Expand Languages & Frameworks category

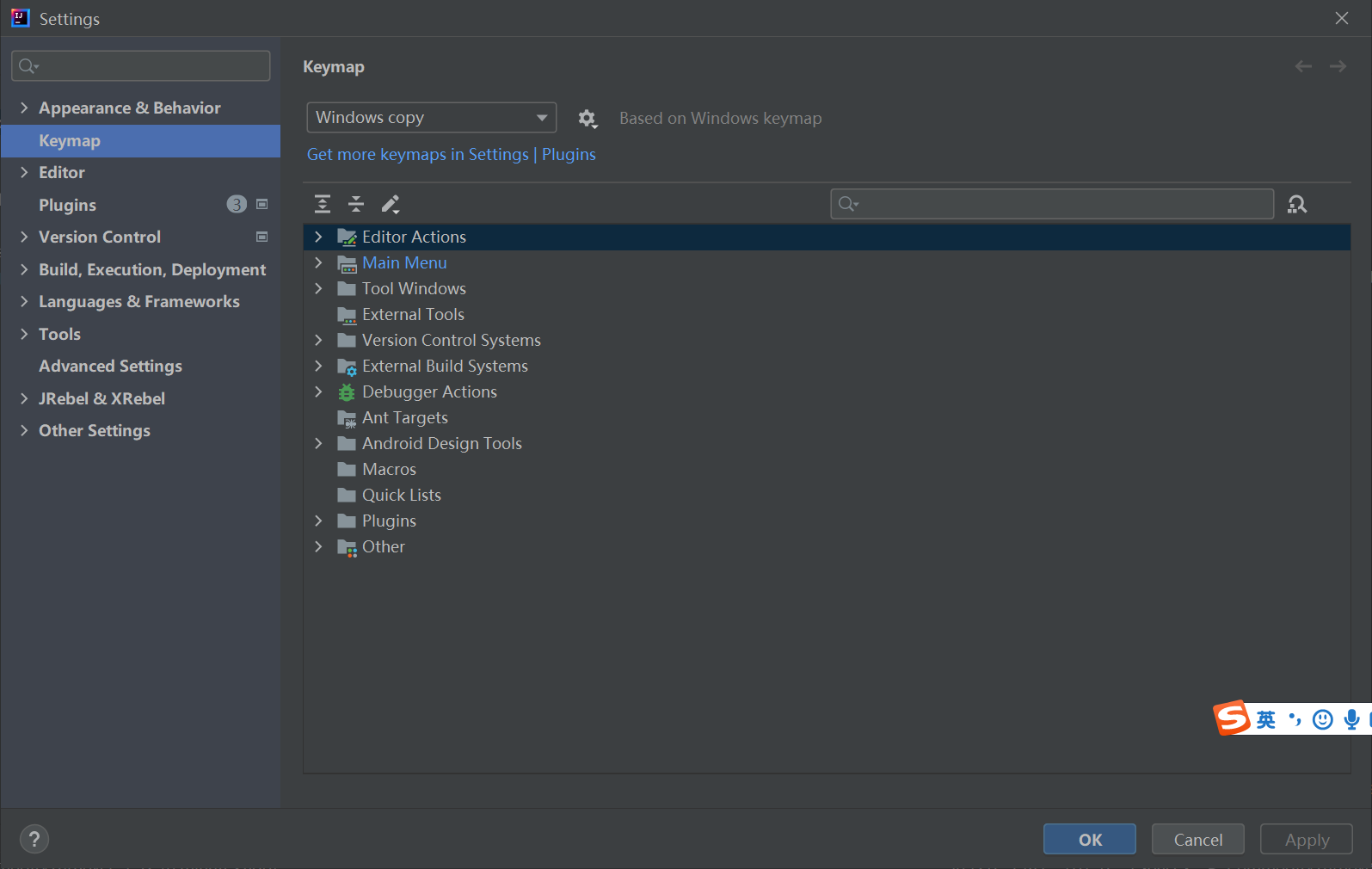[x=24, y=301]
